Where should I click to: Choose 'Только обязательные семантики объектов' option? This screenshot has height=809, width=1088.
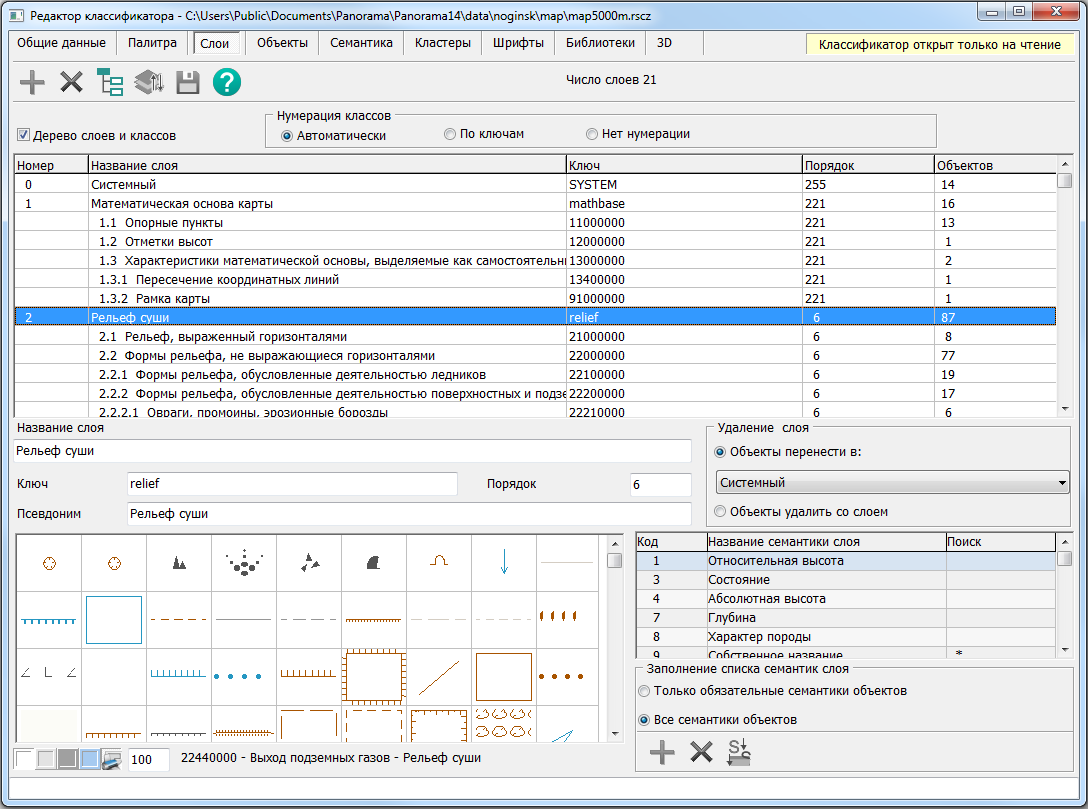point(644,691)
